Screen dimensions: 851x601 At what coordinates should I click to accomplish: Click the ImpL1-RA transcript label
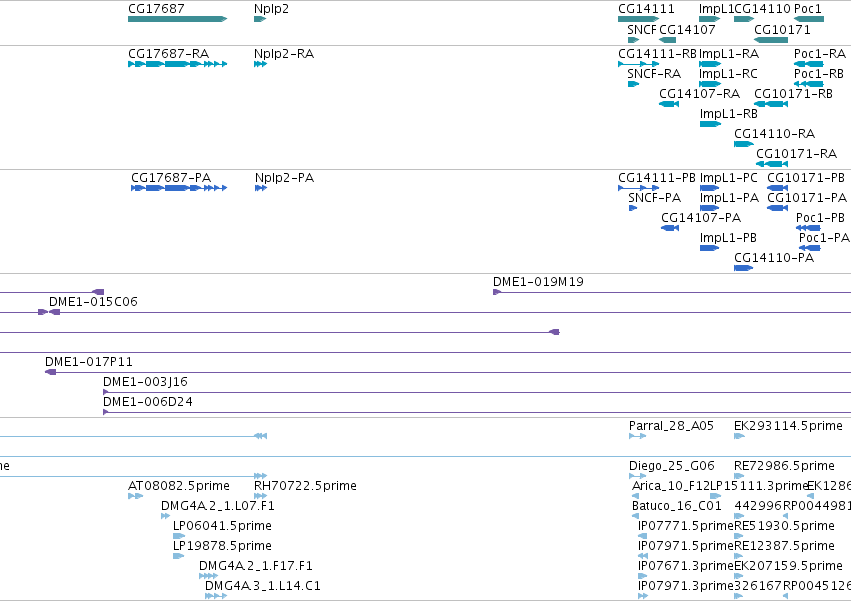point(729,54)
